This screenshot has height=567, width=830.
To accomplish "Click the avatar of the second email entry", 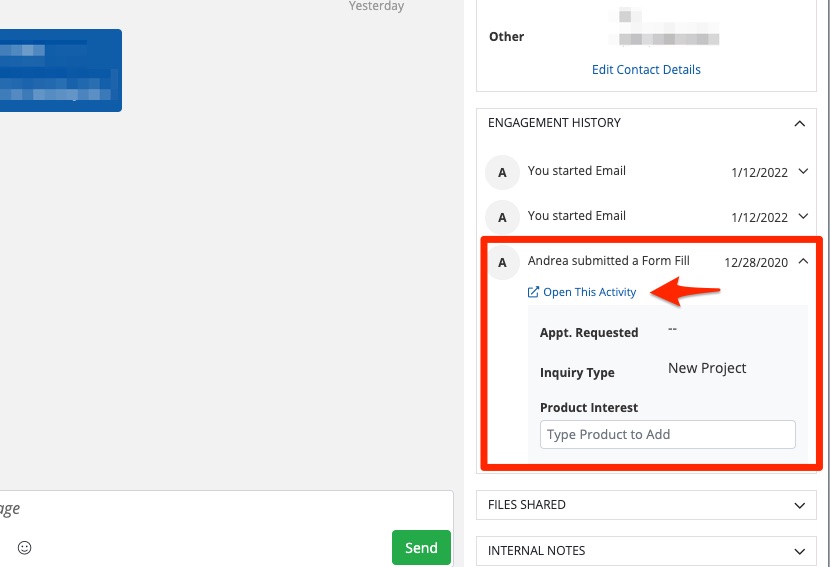I will pos(502,217).
